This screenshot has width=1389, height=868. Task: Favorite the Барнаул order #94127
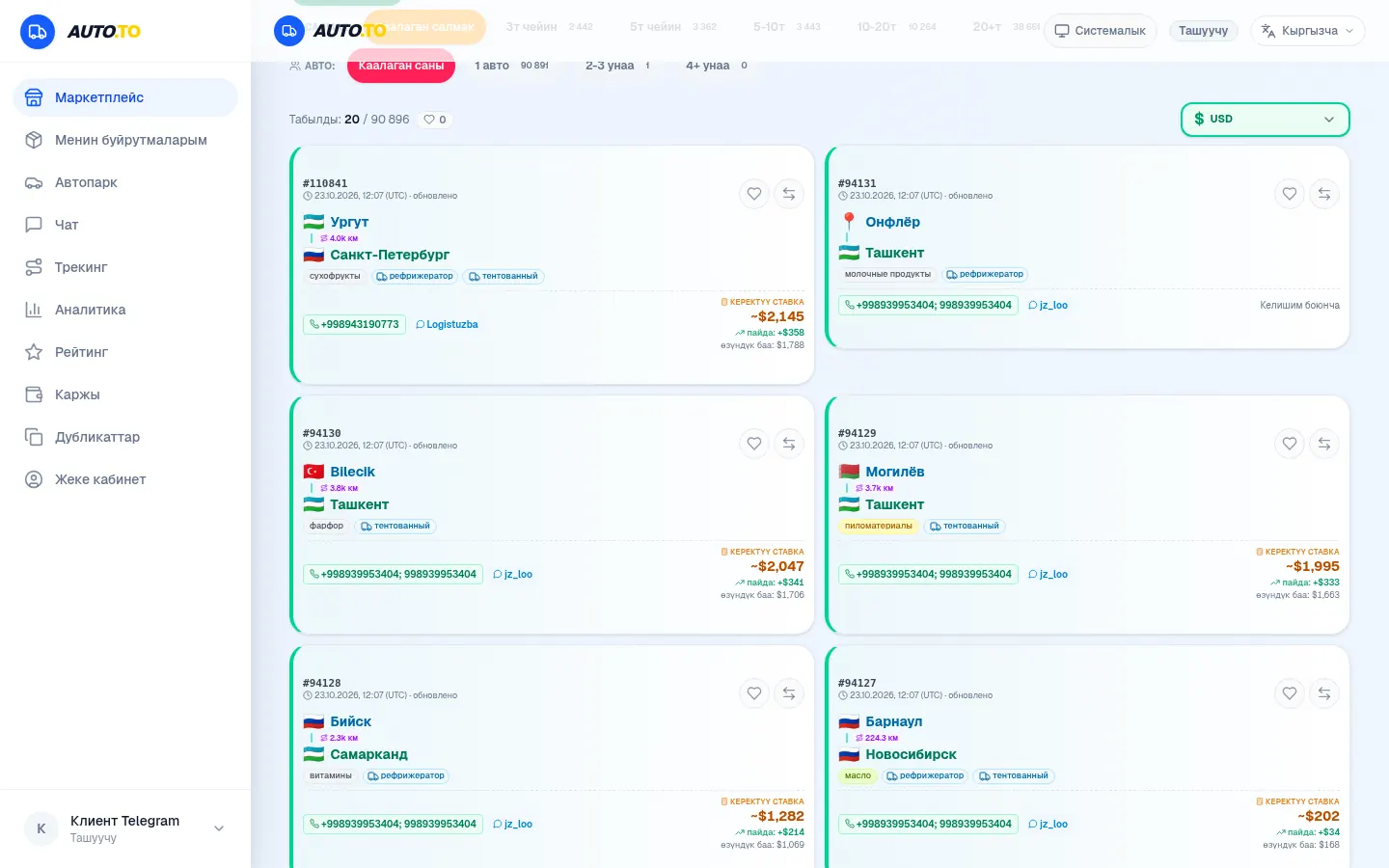tap(1290, 693)
